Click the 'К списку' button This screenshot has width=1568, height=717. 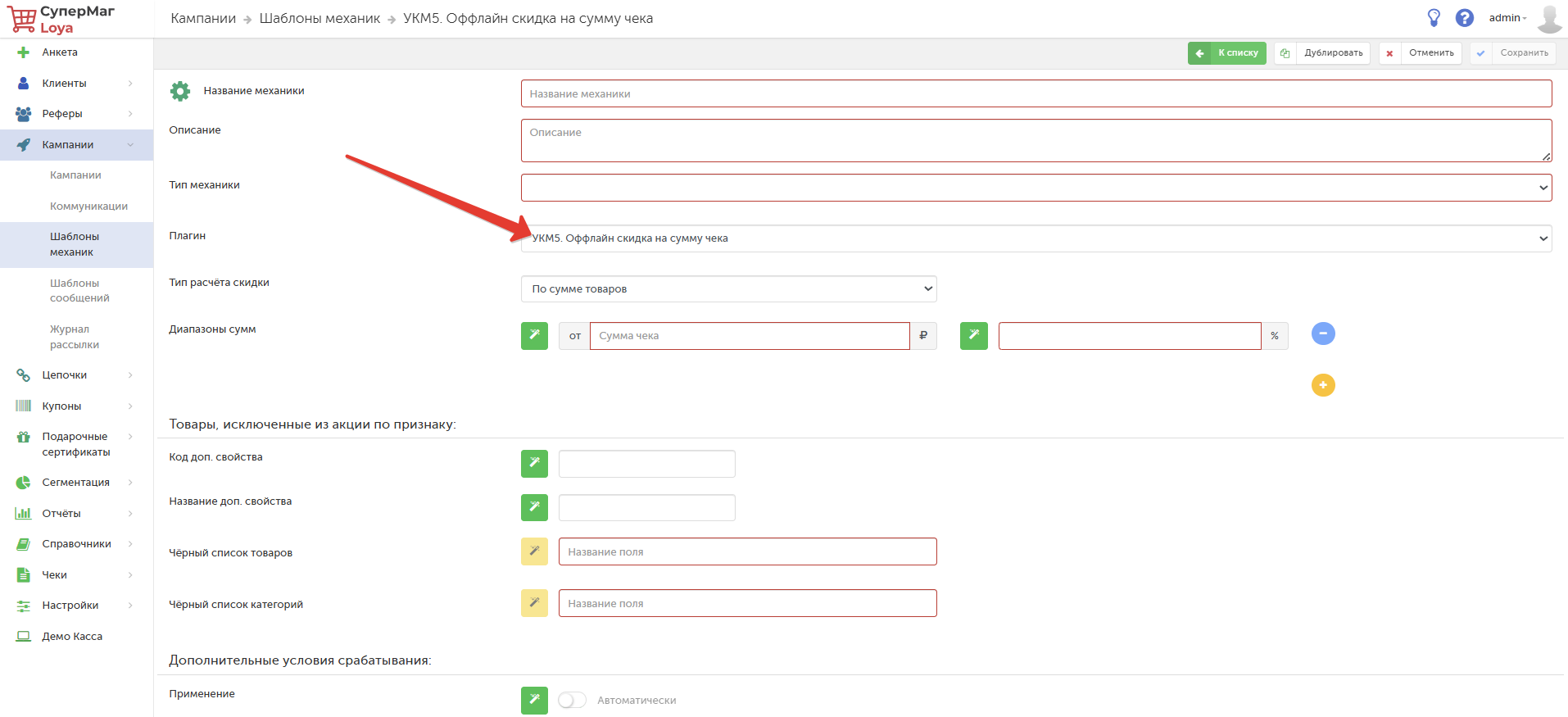(x=1227, y=53)
